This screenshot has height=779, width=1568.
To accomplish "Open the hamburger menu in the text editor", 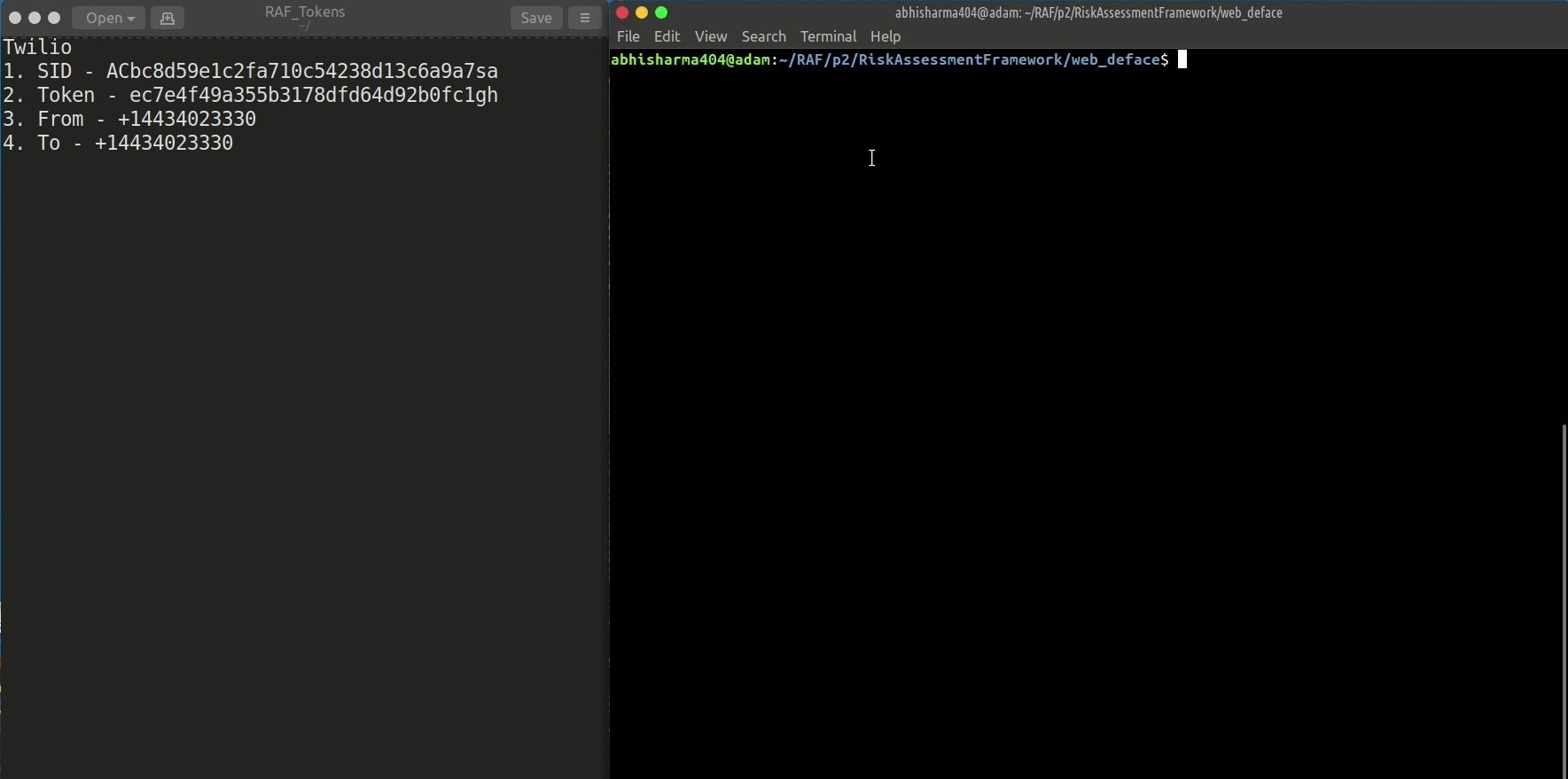I will click(584, 18).
